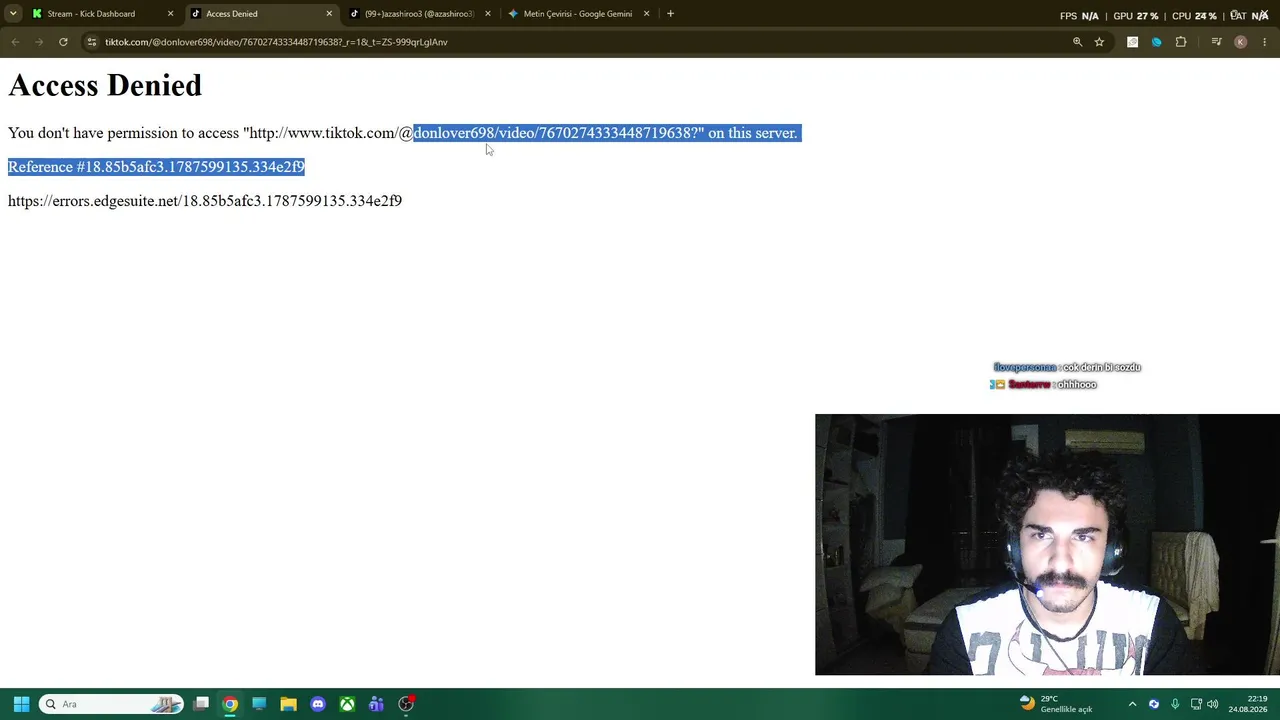Click the Windows taskbar search box
This screenshot has height=720, width=1280.
[x=111, y=704]
